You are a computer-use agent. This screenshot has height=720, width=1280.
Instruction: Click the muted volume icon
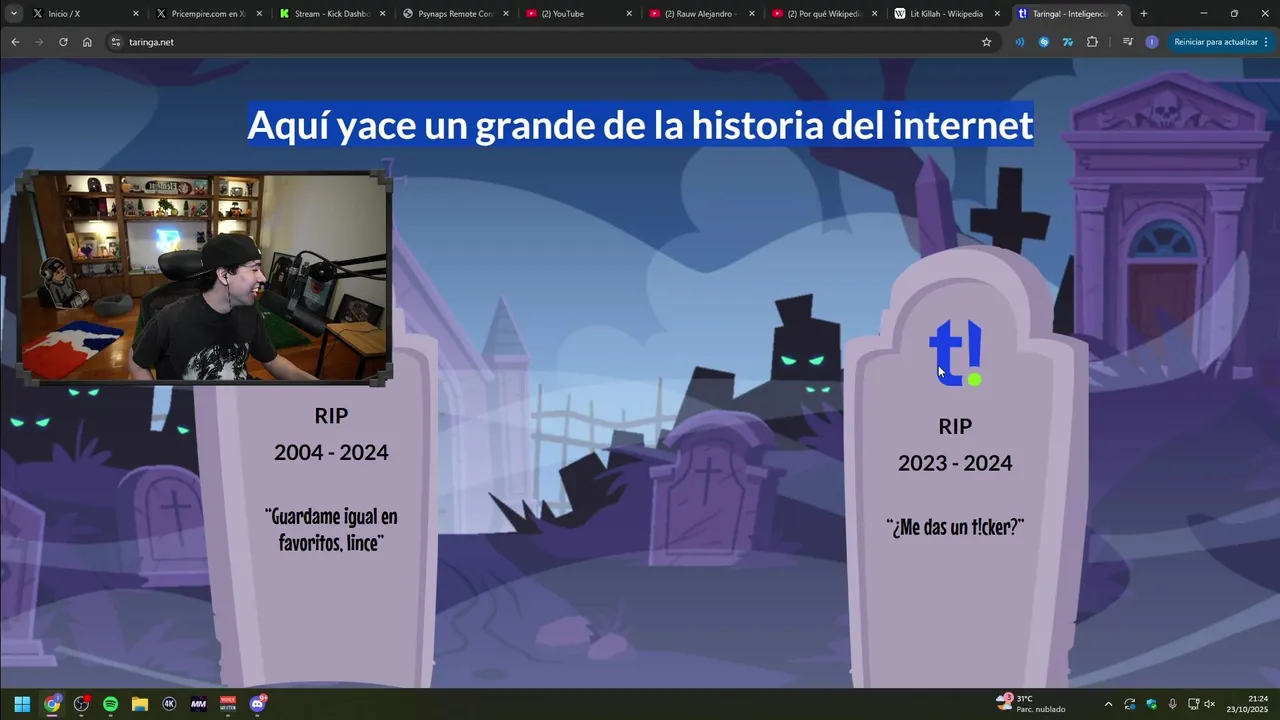[x=1209, y=704]
